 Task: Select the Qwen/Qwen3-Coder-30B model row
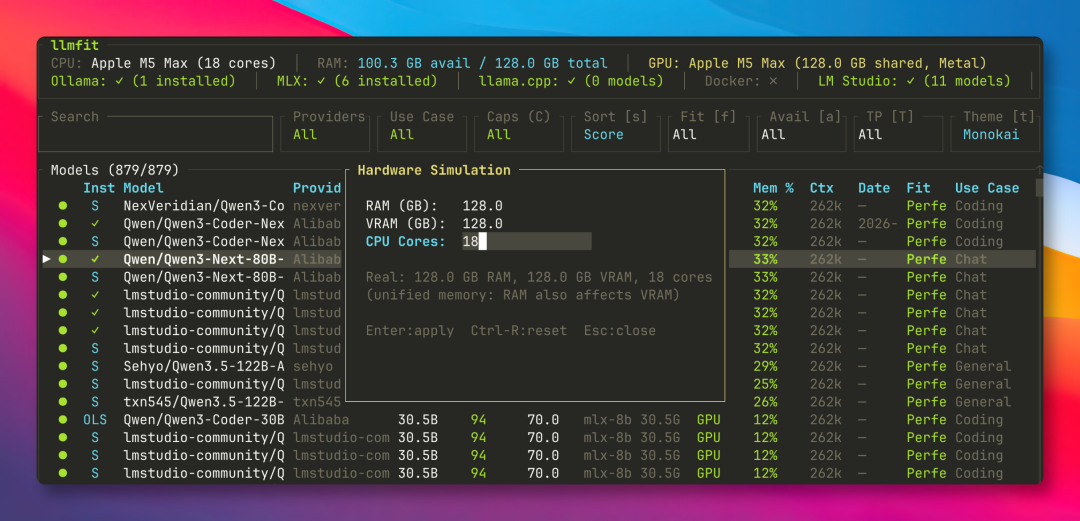click(539, 420)
